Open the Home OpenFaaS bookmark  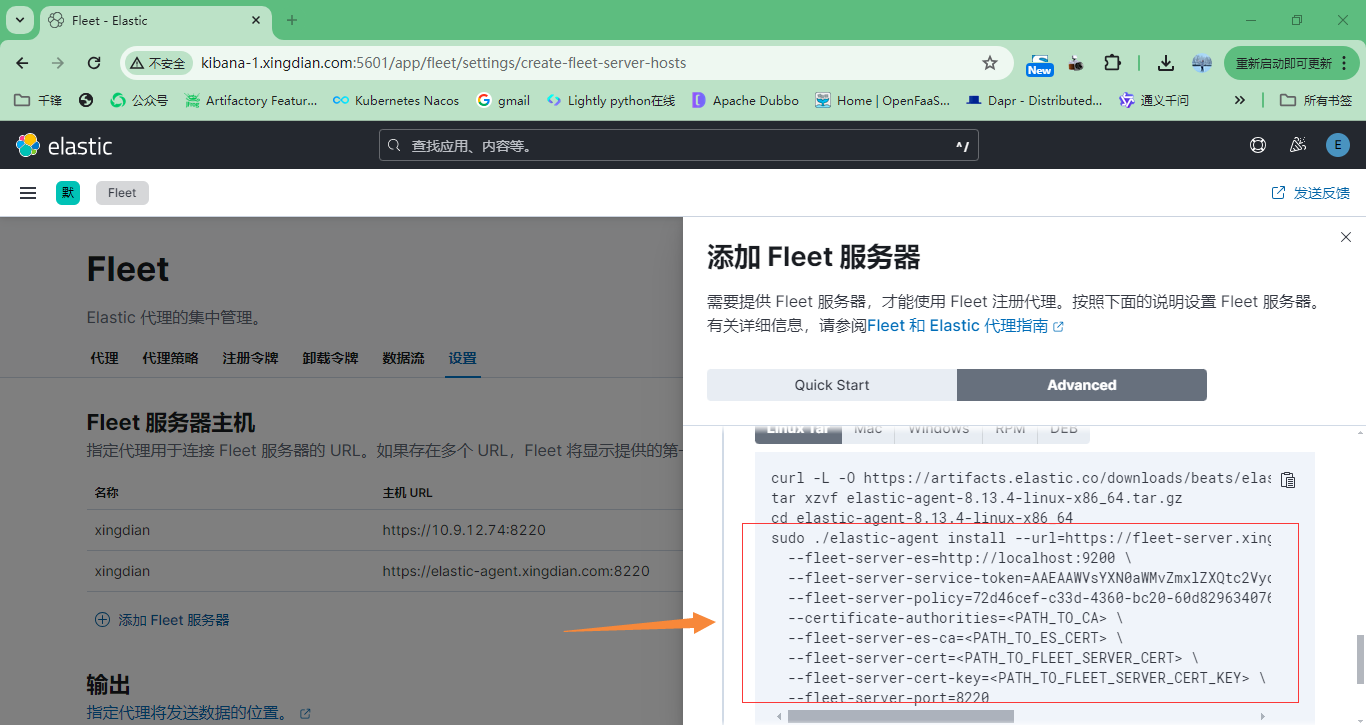coord(882,100)
